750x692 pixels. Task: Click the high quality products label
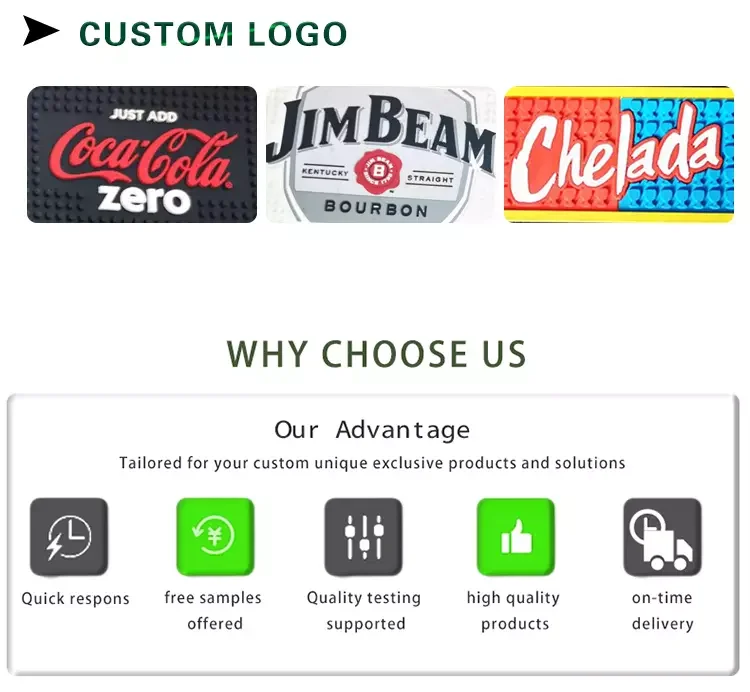(513, 611)
